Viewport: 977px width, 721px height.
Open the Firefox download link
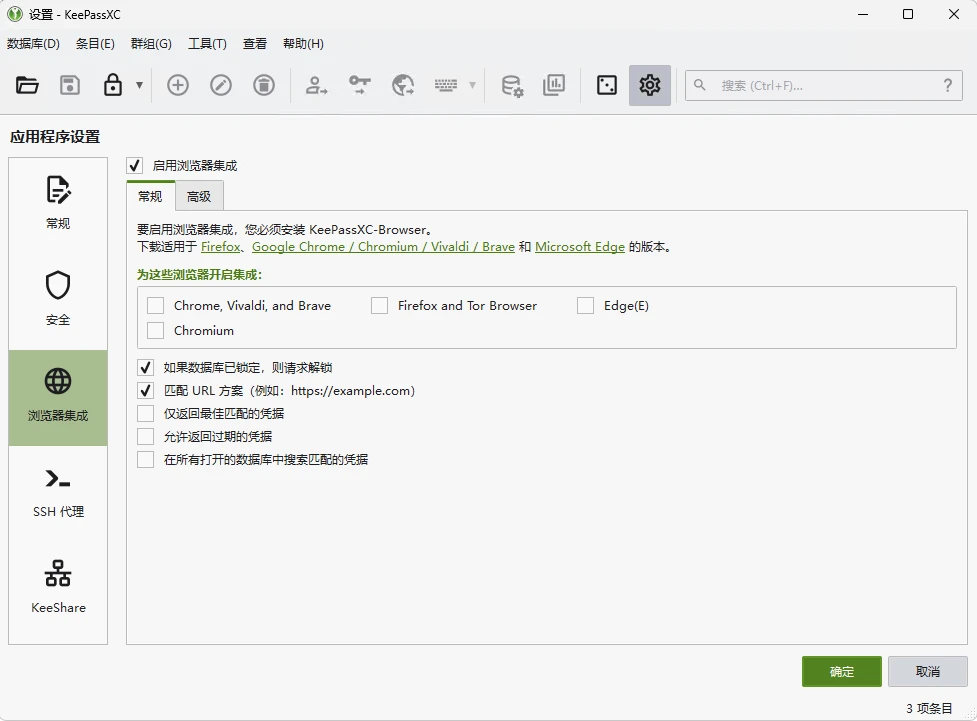coord(221,247)
